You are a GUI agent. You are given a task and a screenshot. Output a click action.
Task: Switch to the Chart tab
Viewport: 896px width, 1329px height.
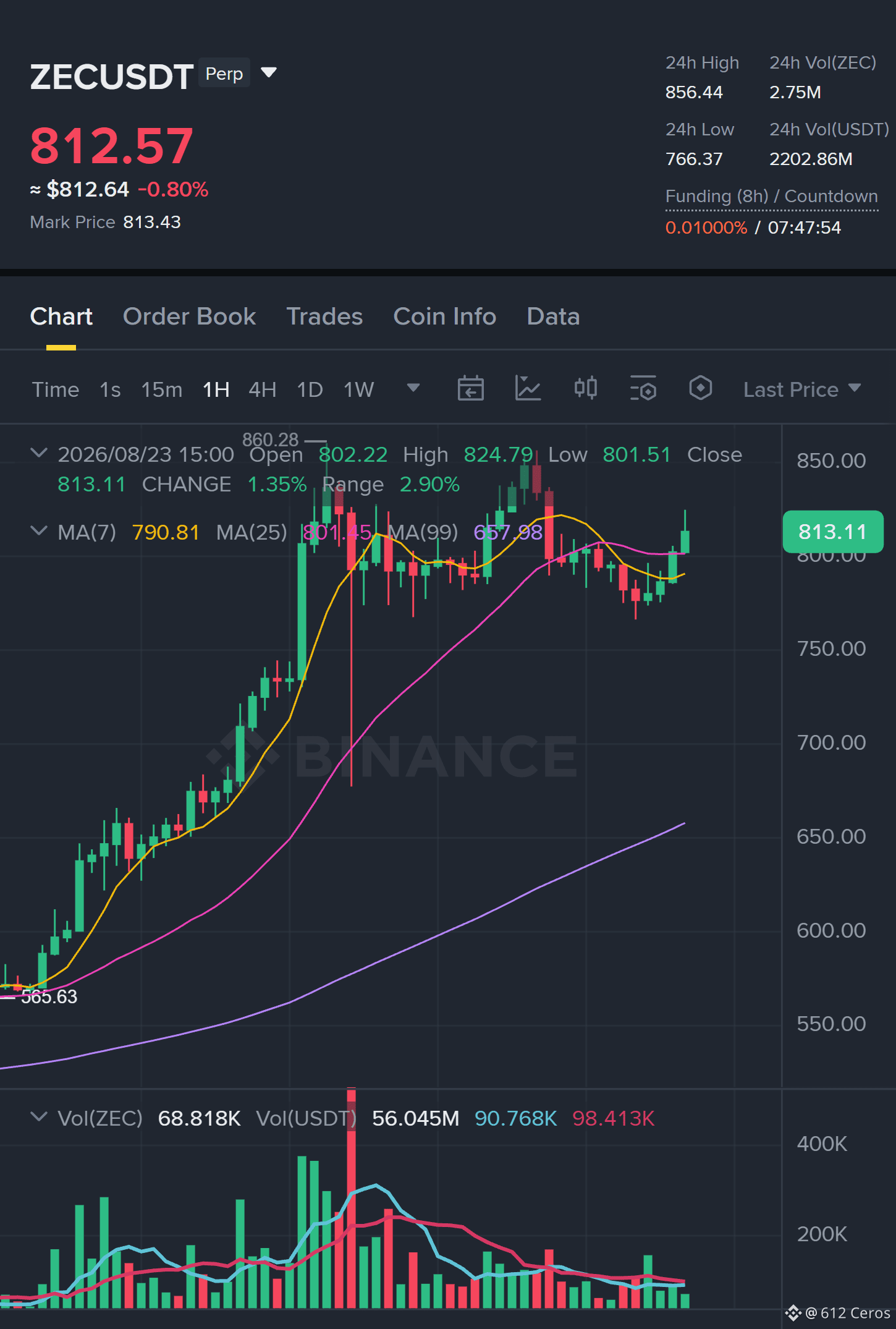pos(61,316)
